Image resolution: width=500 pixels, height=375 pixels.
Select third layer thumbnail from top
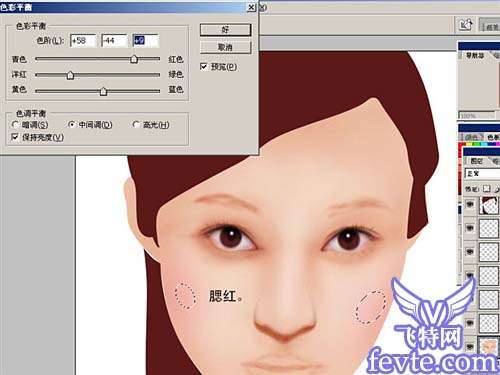click(489, 252)
